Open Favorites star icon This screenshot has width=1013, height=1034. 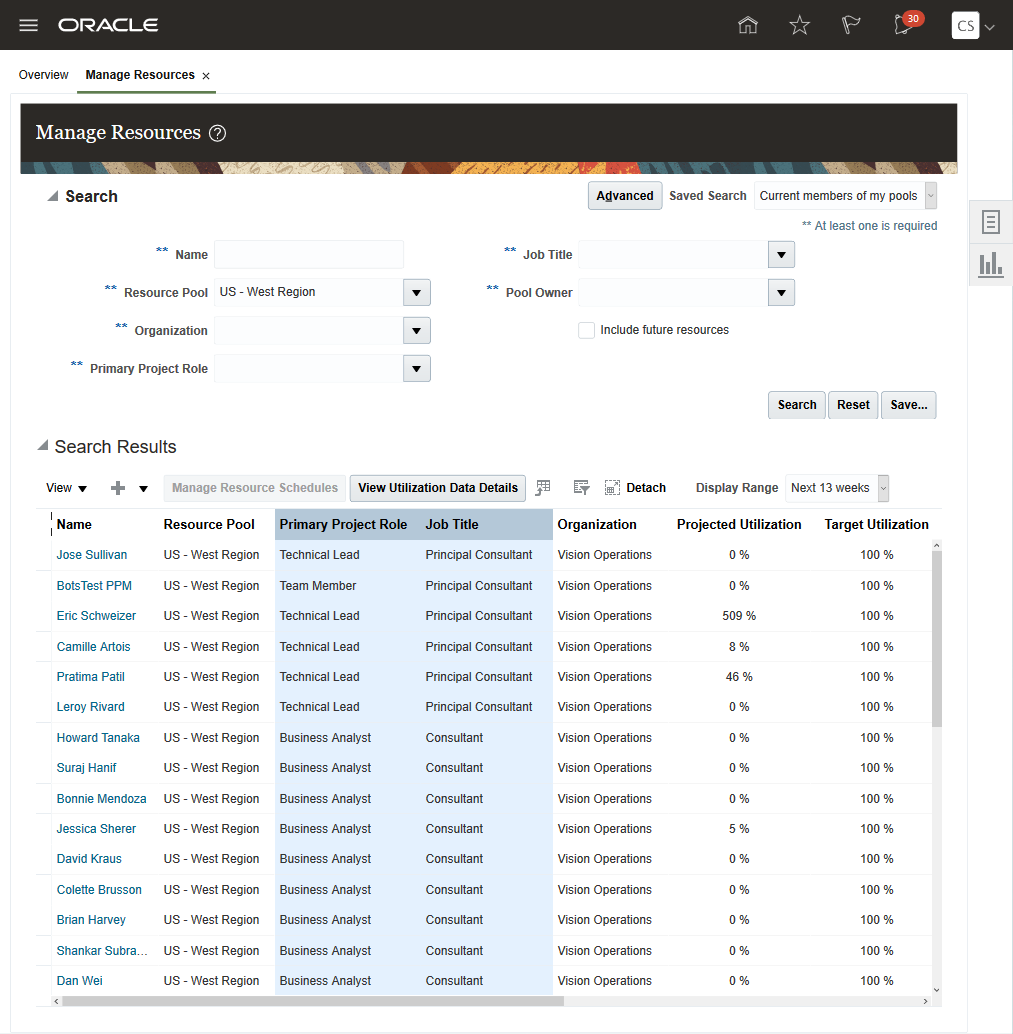799,25
